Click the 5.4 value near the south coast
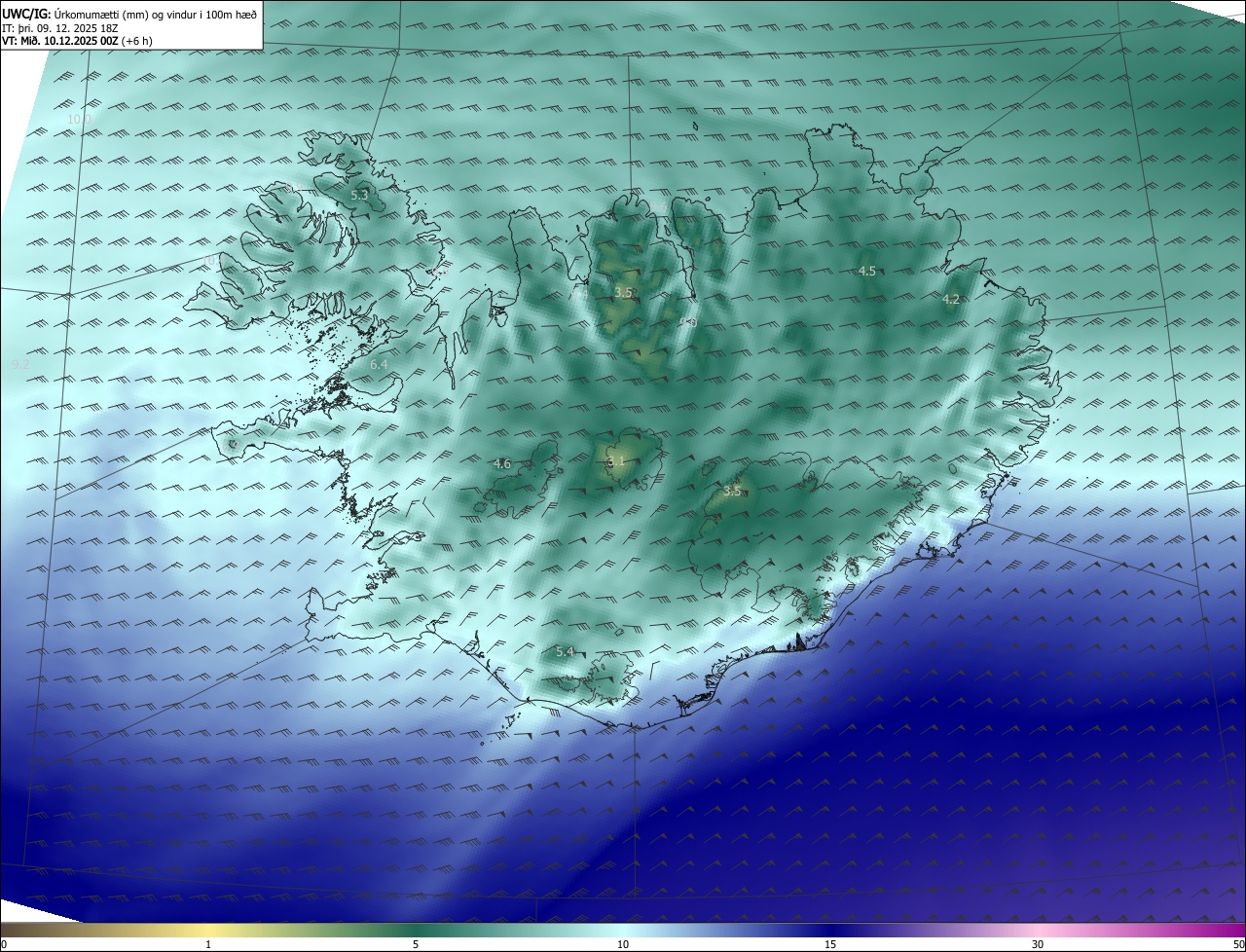 565,651
